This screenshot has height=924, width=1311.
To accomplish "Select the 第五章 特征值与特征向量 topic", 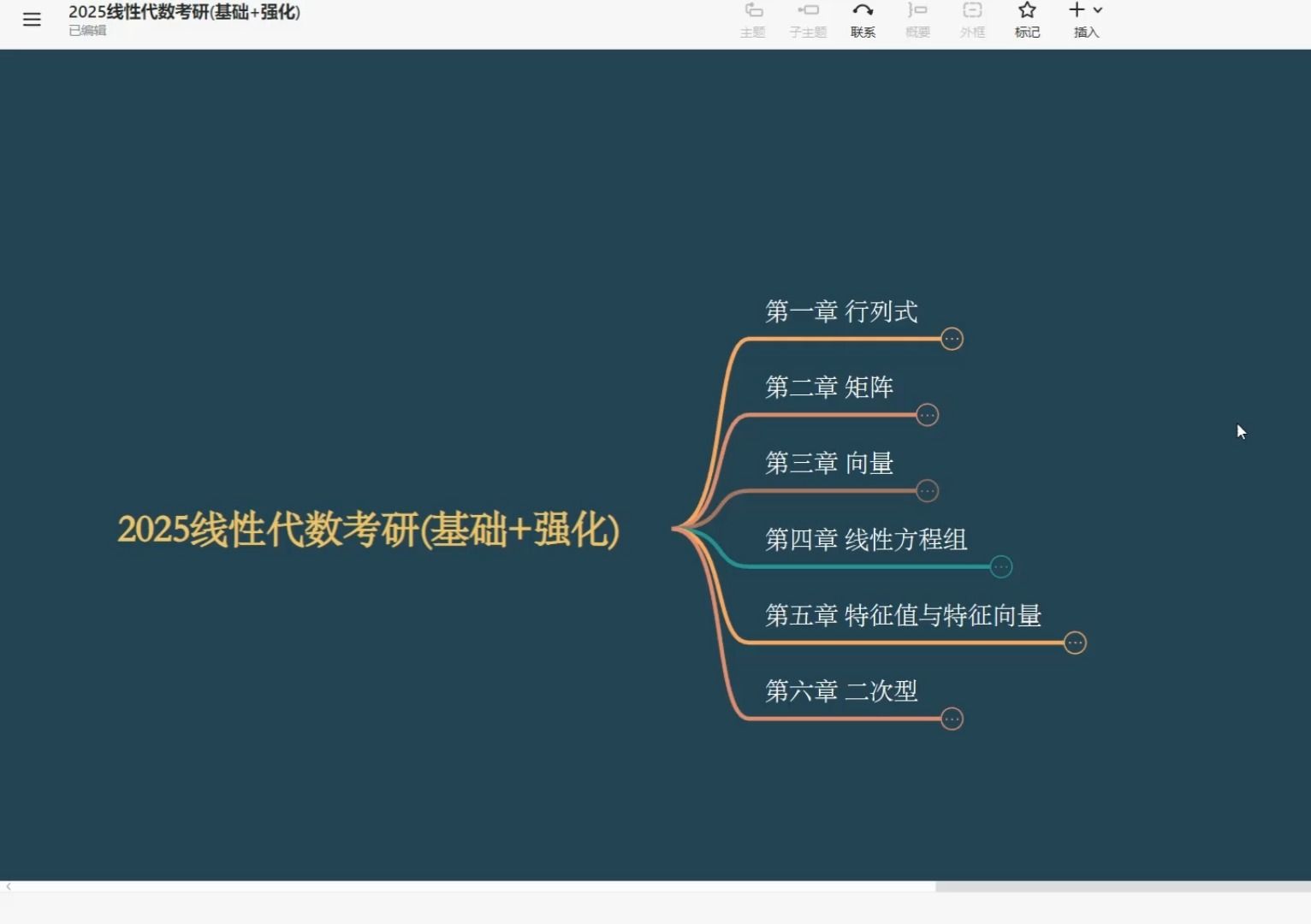I will point(903,615).
